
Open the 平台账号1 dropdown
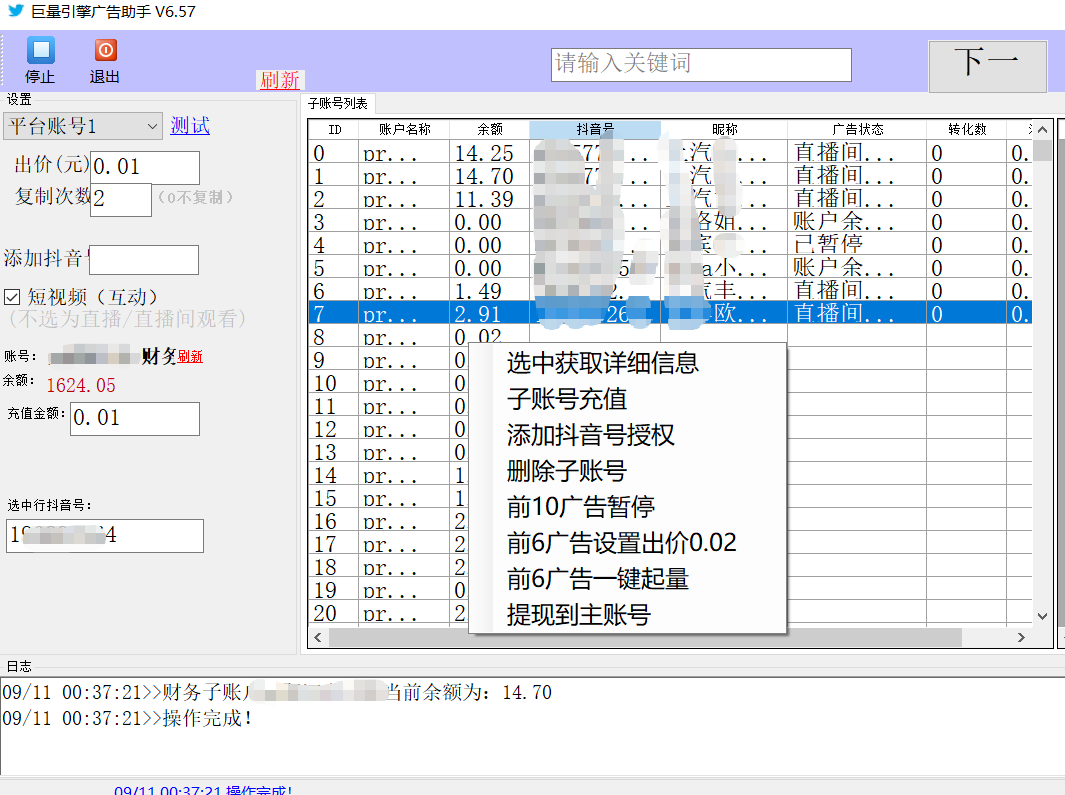pos(152,126)
